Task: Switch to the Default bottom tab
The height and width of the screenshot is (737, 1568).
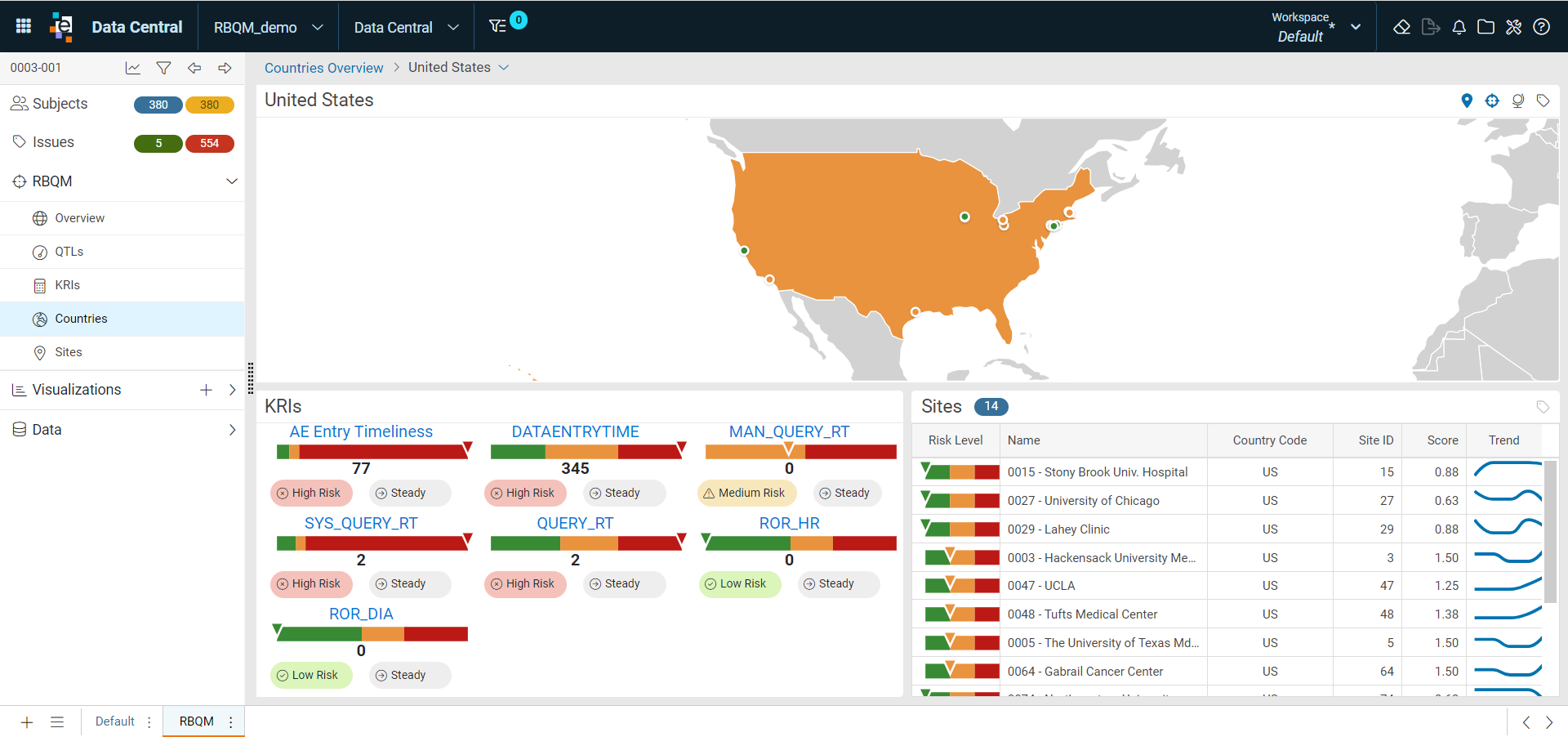Action: click(114, 721)
